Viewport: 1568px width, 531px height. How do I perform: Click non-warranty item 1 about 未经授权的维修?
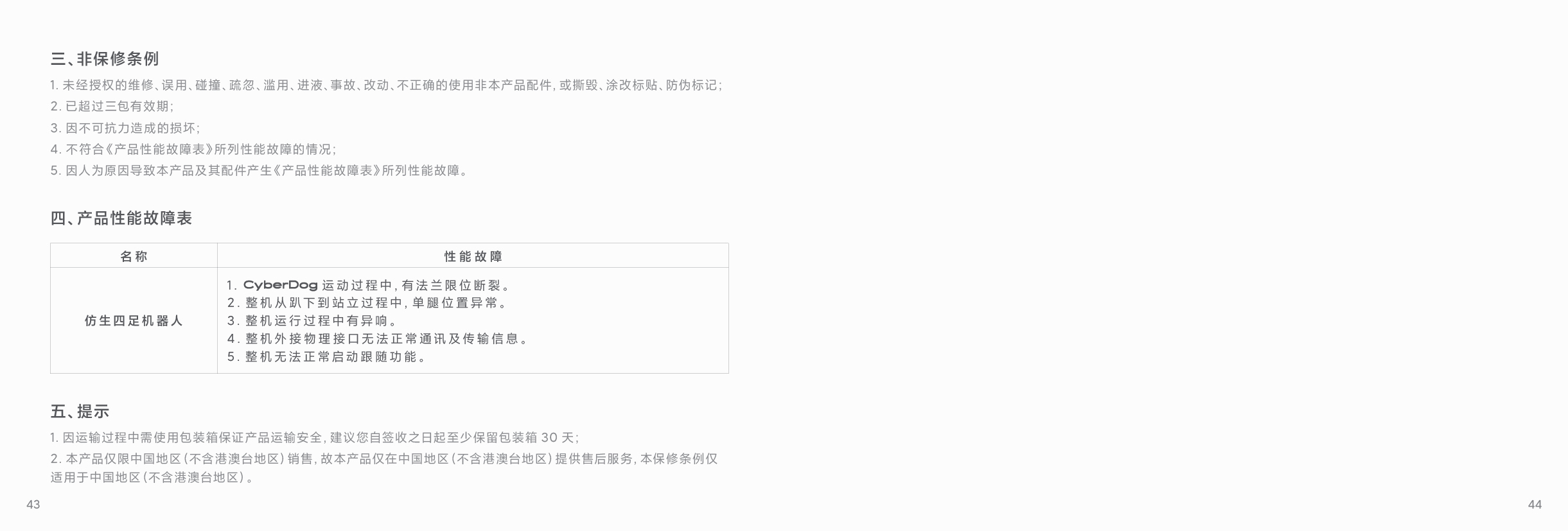tap(385, 85)
